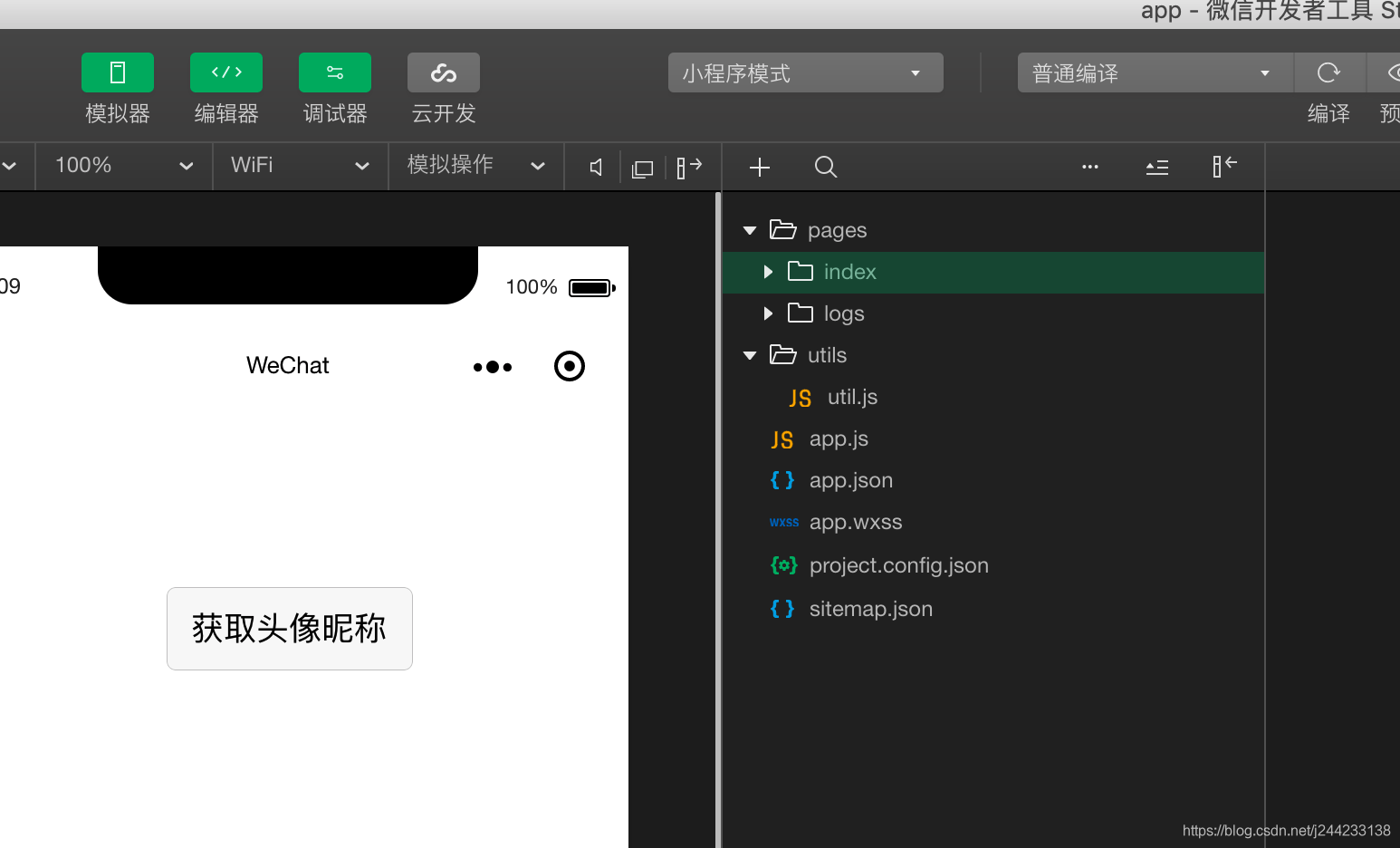Open the 模拟操作 dropdown
This screenshot has height=848, width=1400.
pos(476,166)
